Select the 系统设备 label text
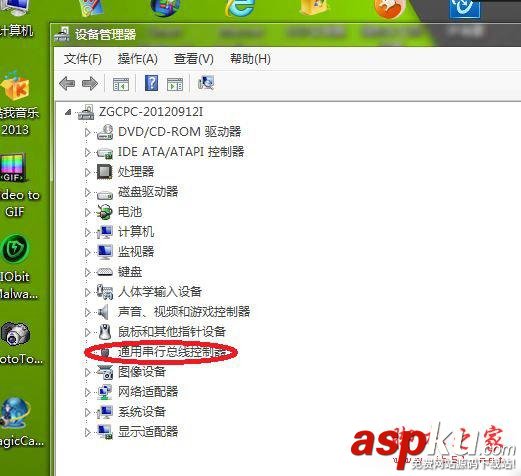521x476 pixels. tap(142, 412)
